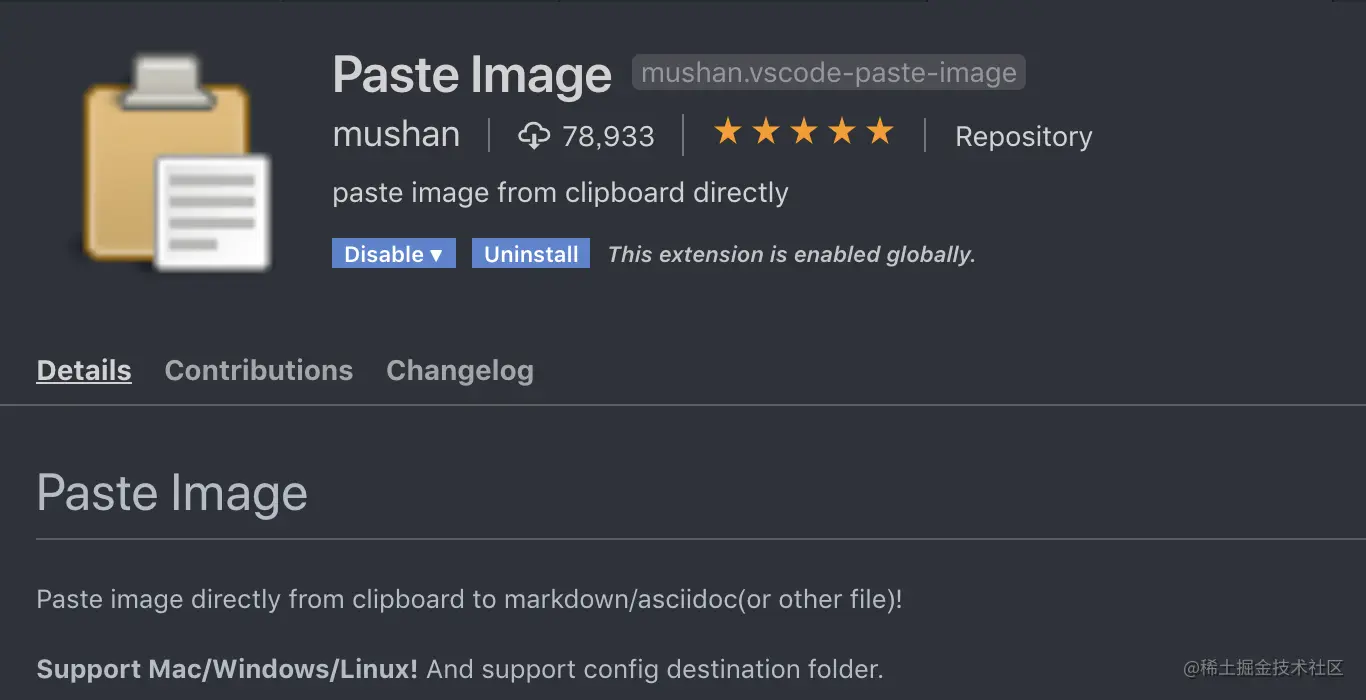Click the third rating star
Image resolution: width=1366 pixels, height=700 pixels.
pyautogui.click(x=804, y=132)
